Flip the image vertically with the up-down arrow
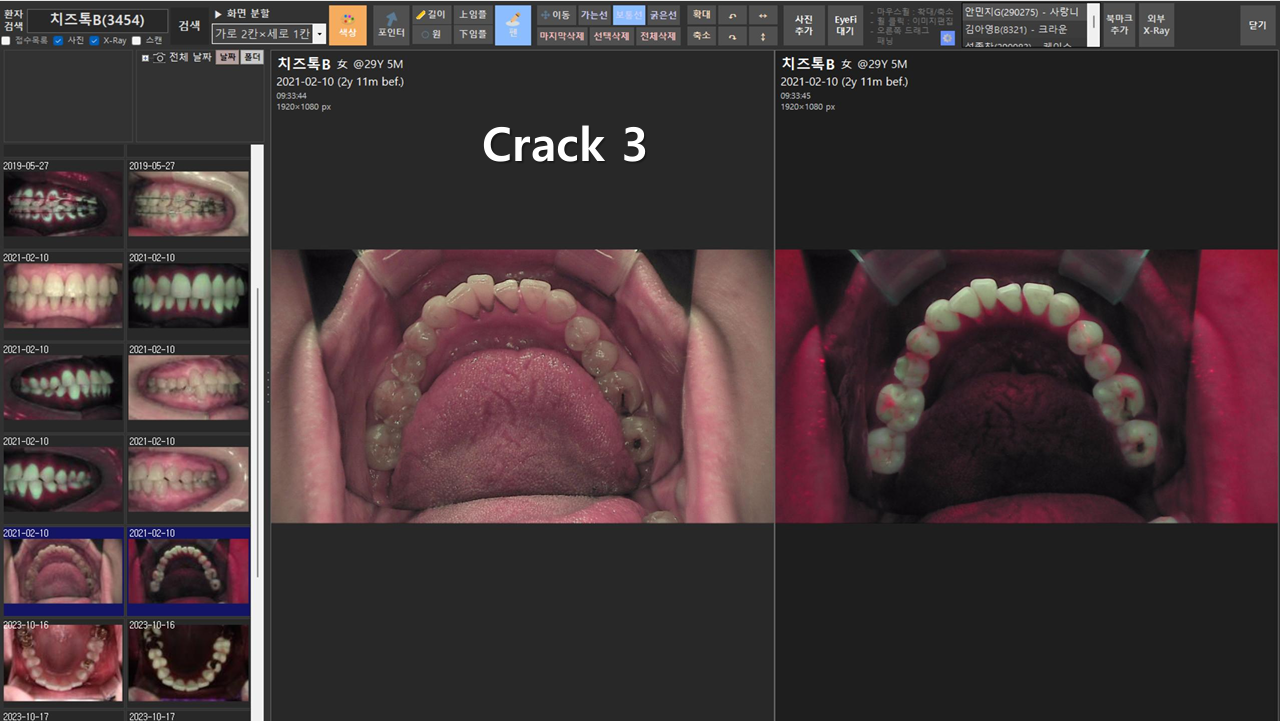The height and width of the screenshot is (721, 1280). click(x=763, y=36)
